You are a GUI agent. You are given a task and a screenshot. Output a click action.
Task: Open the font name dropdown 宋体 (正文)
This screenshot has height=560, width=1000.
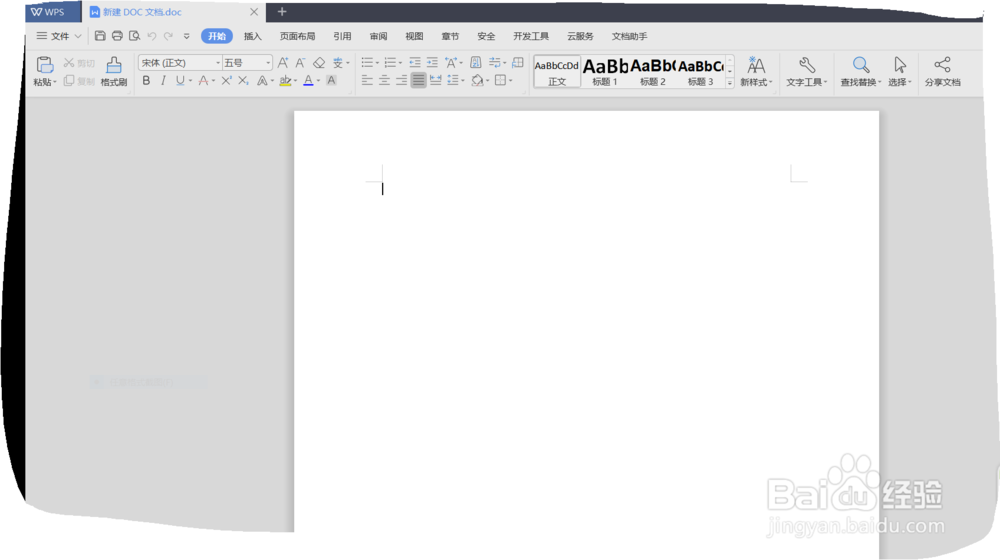tap(217, 63)
